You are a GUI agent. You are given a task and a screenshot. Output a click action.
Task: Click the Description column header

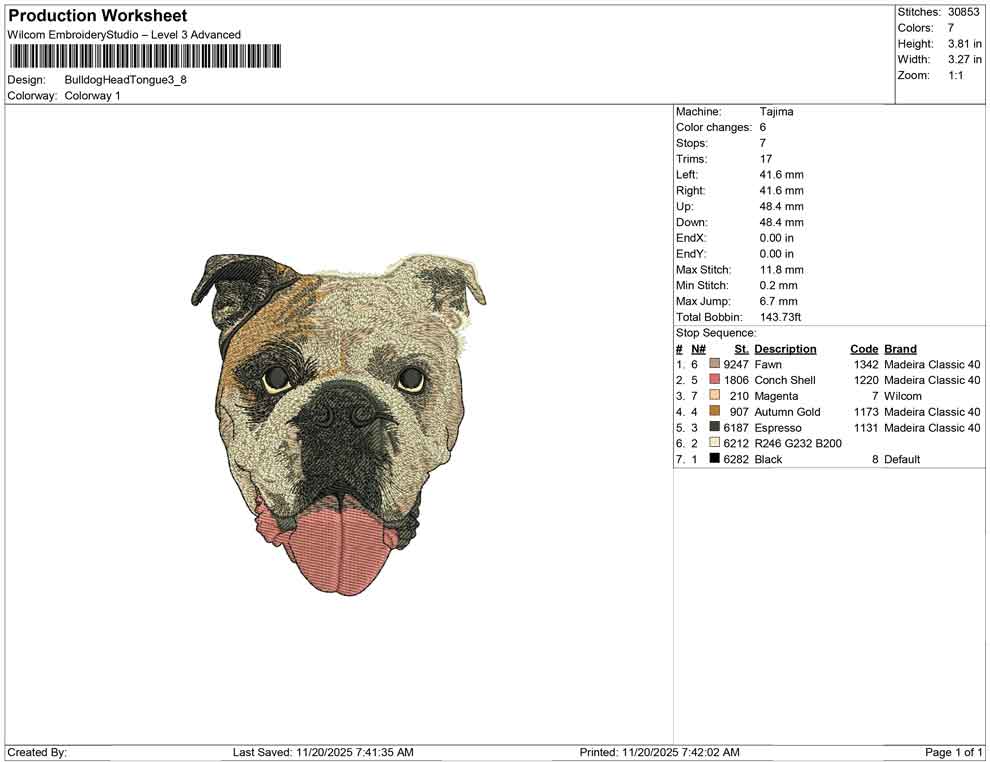(x=784, y=348)
